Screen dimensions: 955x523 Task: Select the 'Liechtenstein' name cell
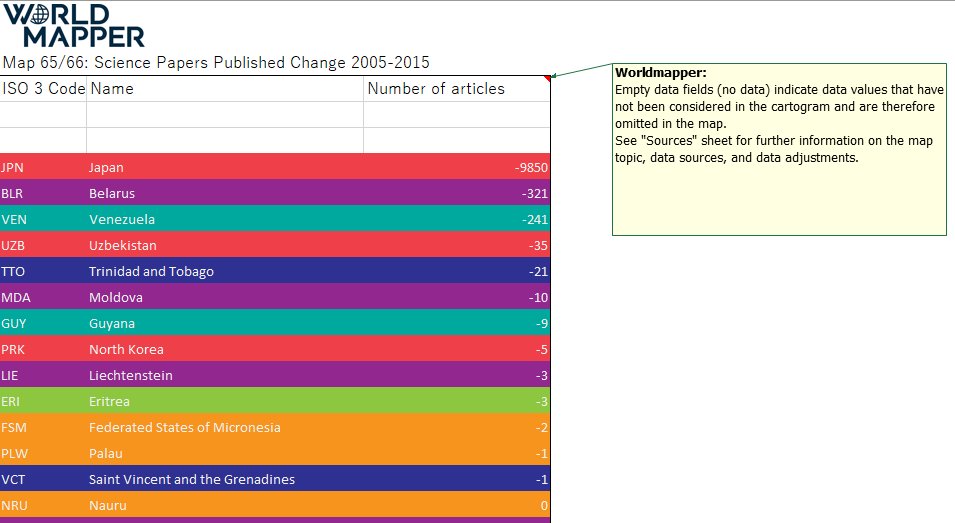(225, 375)
